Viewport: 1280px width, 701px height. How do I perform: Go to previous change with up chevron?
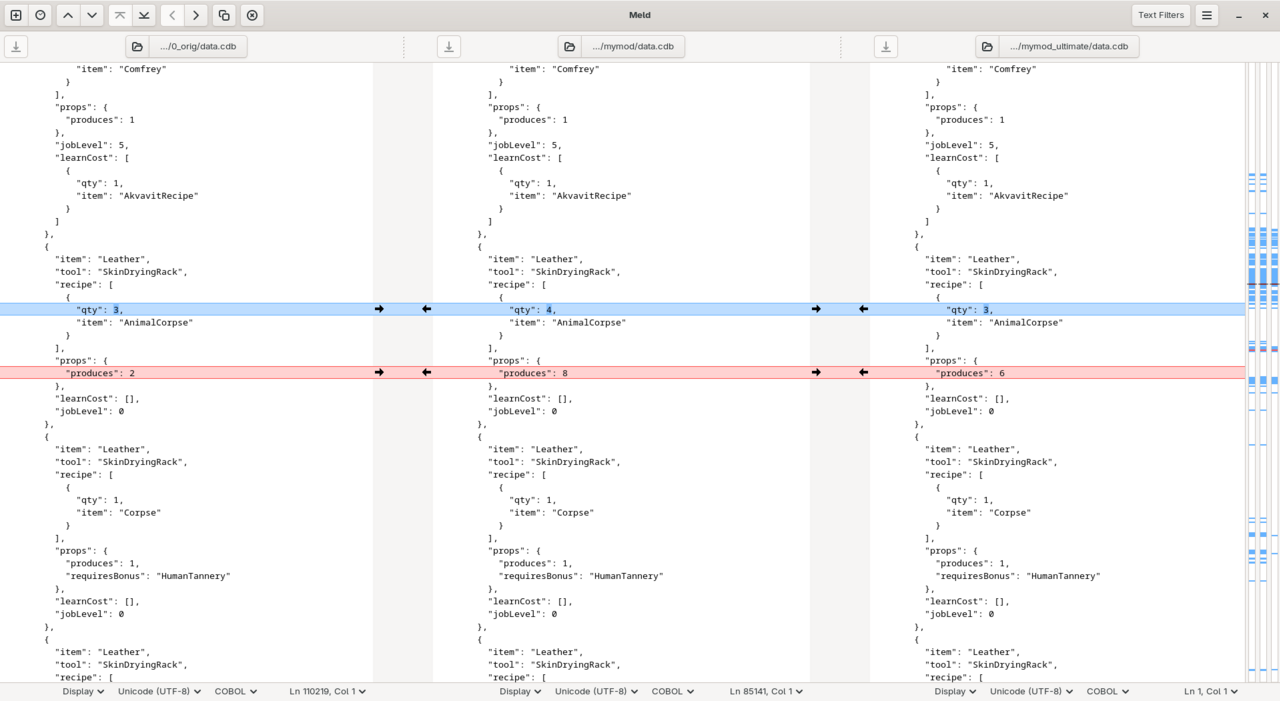pos(68,15)
